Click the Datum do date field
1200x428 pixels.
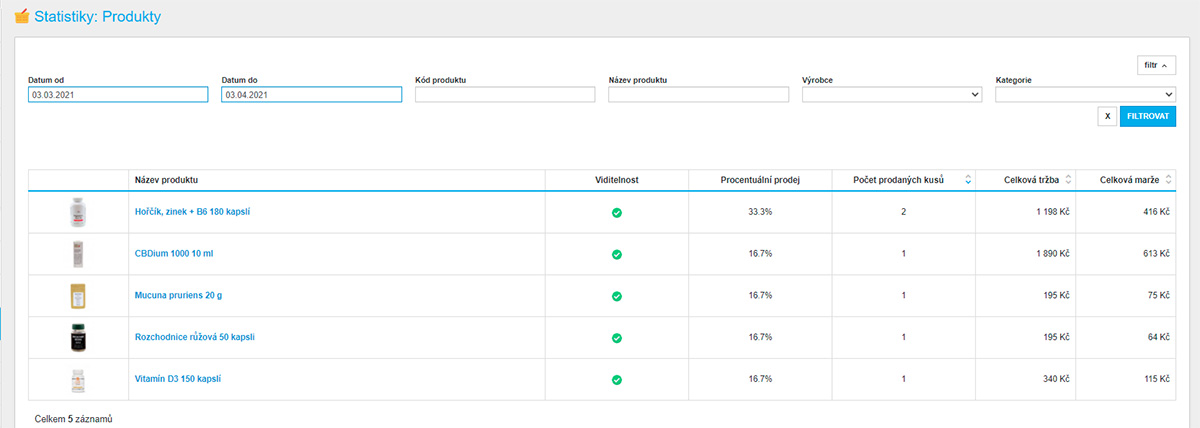pyautogui.click(x=311, y=95)
